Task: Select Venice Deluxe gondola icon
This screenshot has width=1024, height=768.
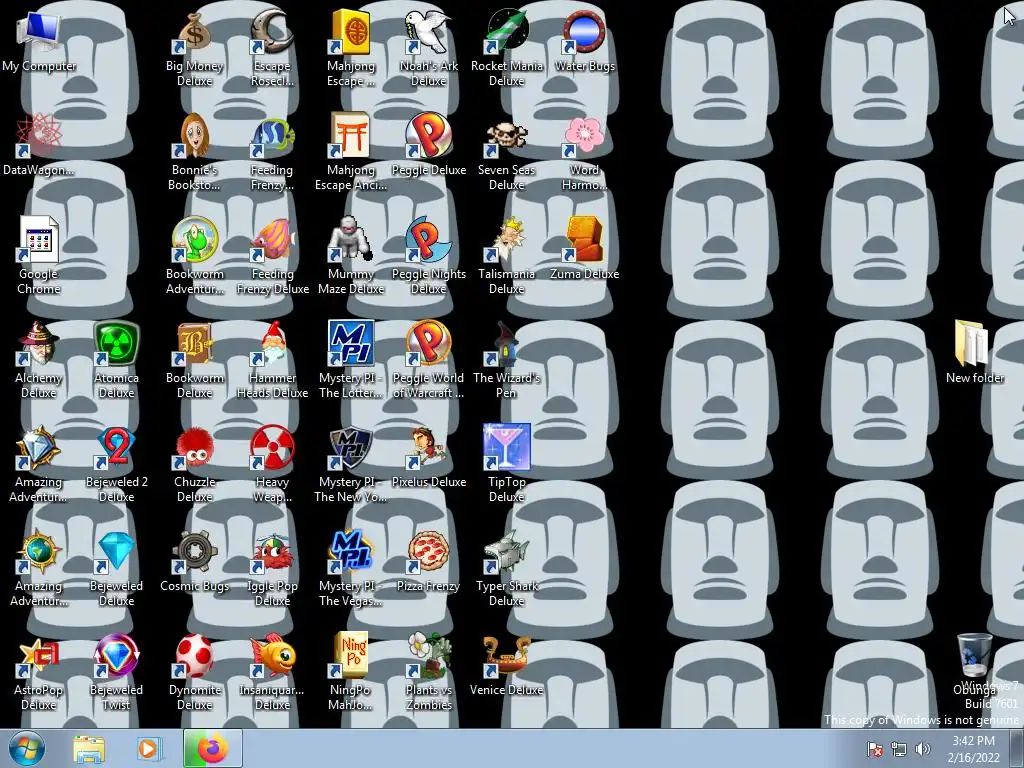Action: 507,656
